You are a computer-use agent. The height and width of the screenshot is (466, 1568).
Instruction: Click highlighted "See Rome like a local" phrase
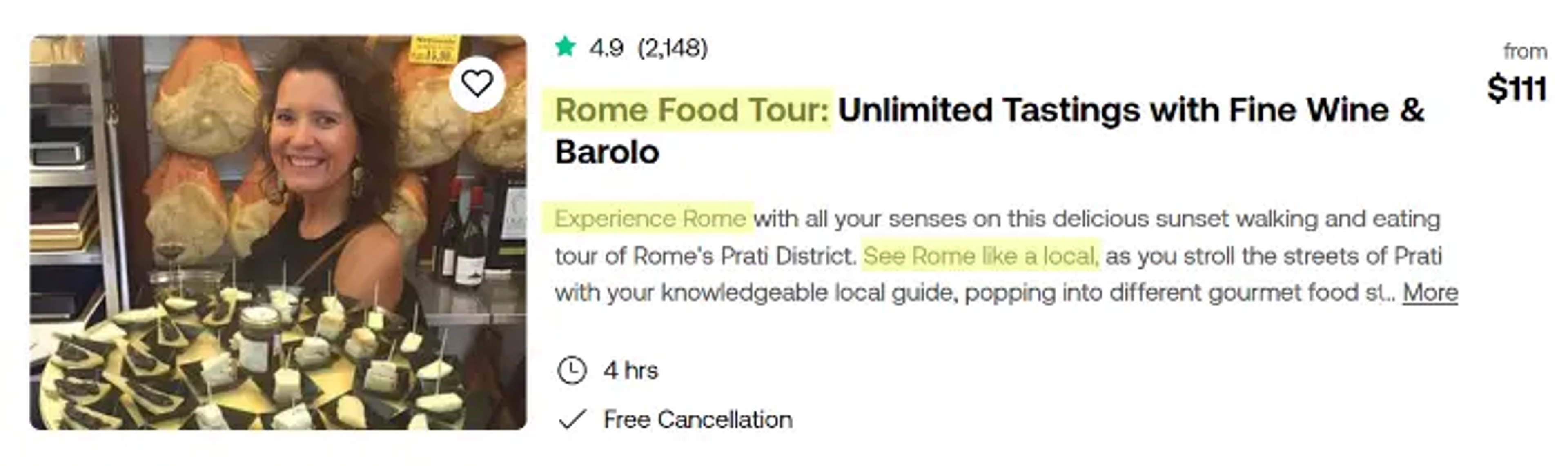pos(980,256)
